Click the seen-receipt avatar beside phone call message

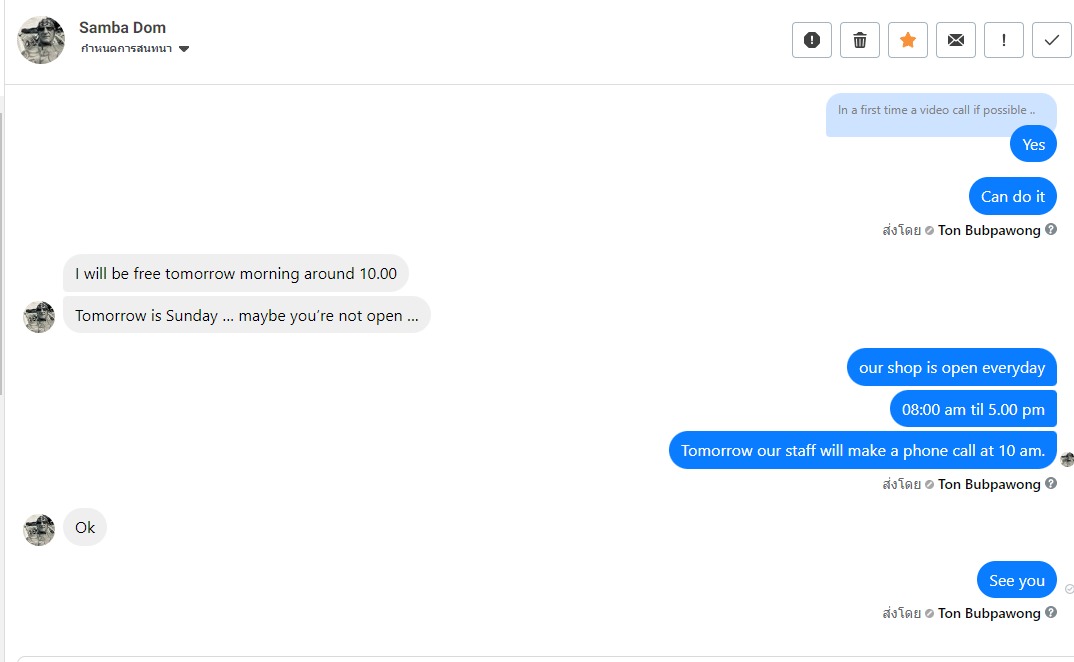(x=1067, y=459)
